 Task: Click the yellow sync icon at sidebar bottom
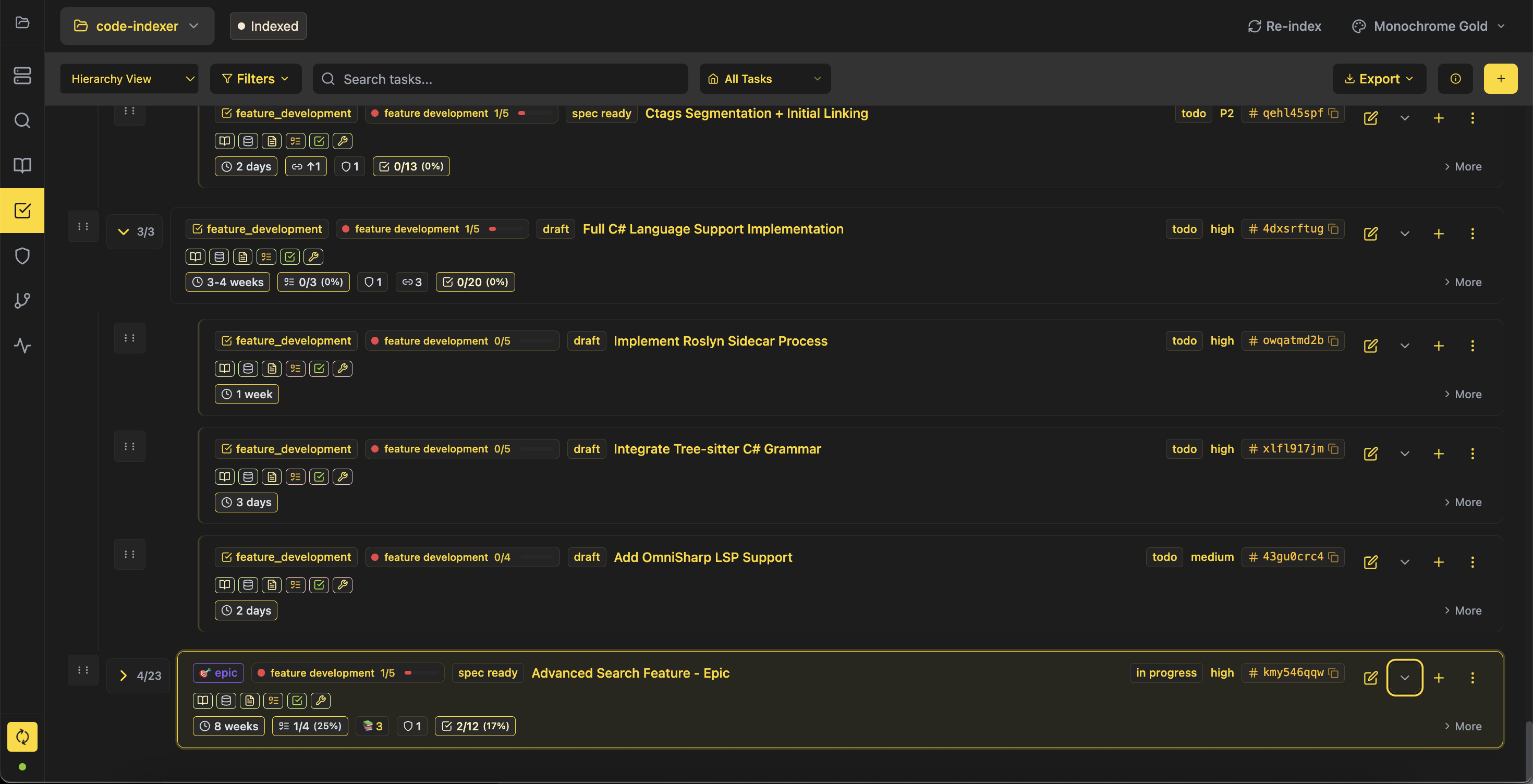pyautogui.click(x=22, y=737)
